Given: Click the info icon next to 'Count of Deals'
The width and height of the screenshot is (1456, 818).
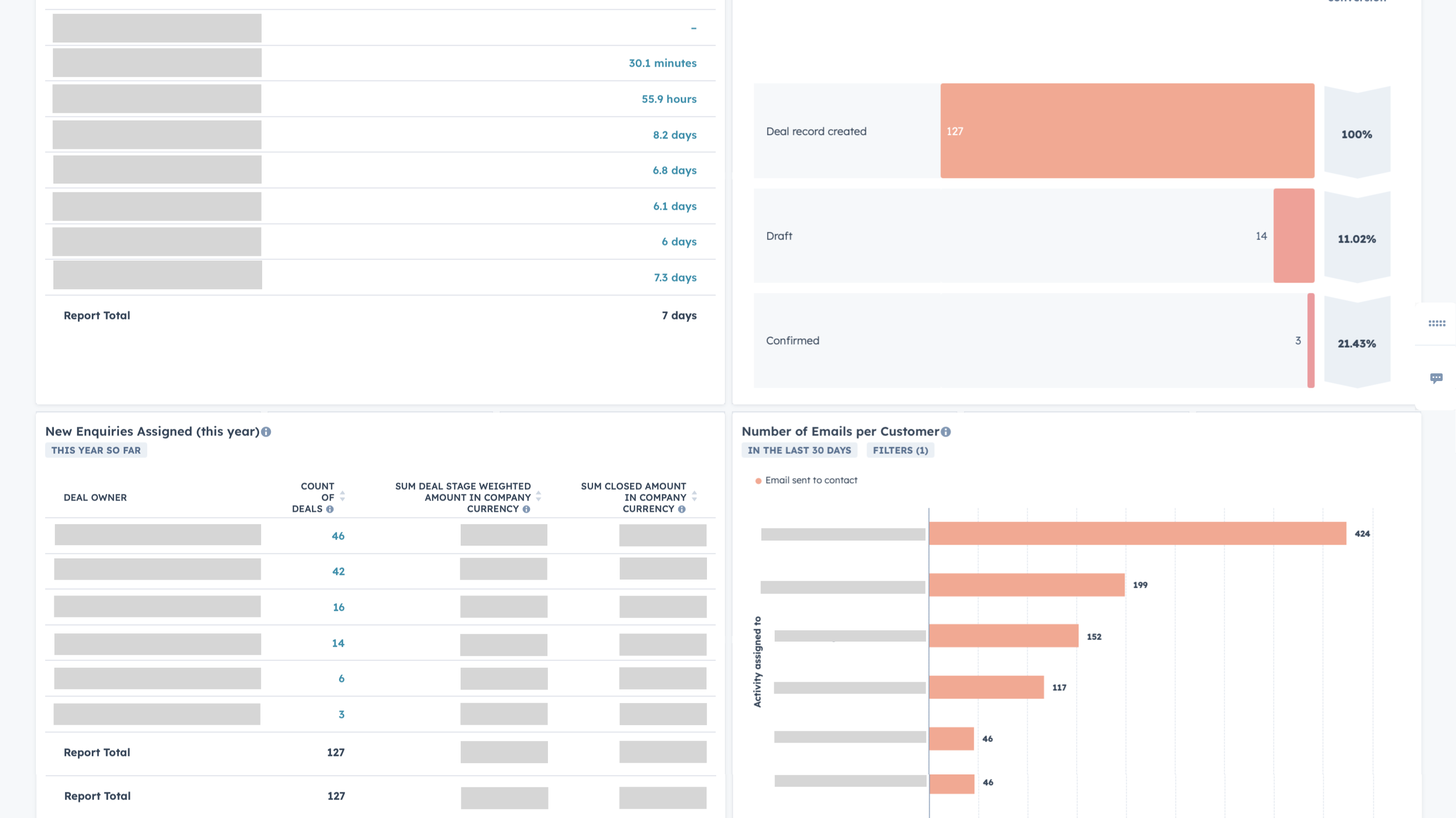Looking at the screenshot, I should 330,509.
